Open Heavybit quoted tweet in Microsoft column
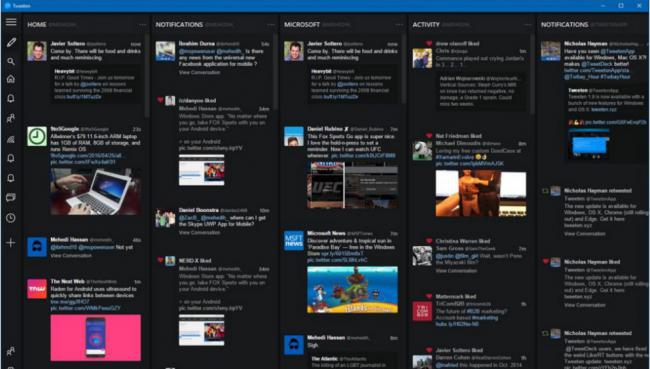 pos(352,84)
